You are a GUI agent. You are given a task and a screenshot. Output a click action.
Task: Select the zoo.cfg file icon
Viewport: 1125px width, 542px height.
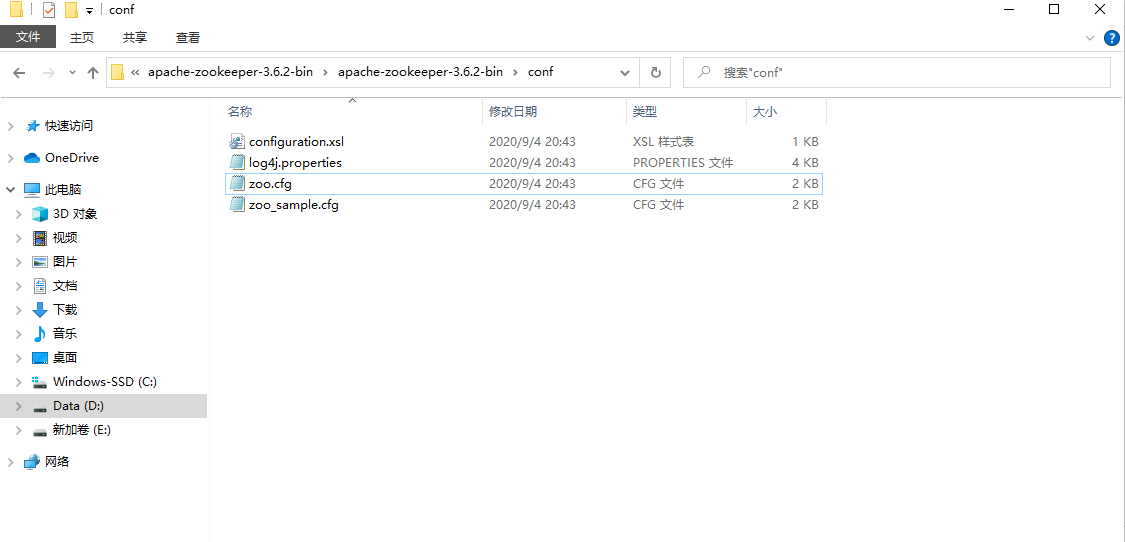[237, 184]
